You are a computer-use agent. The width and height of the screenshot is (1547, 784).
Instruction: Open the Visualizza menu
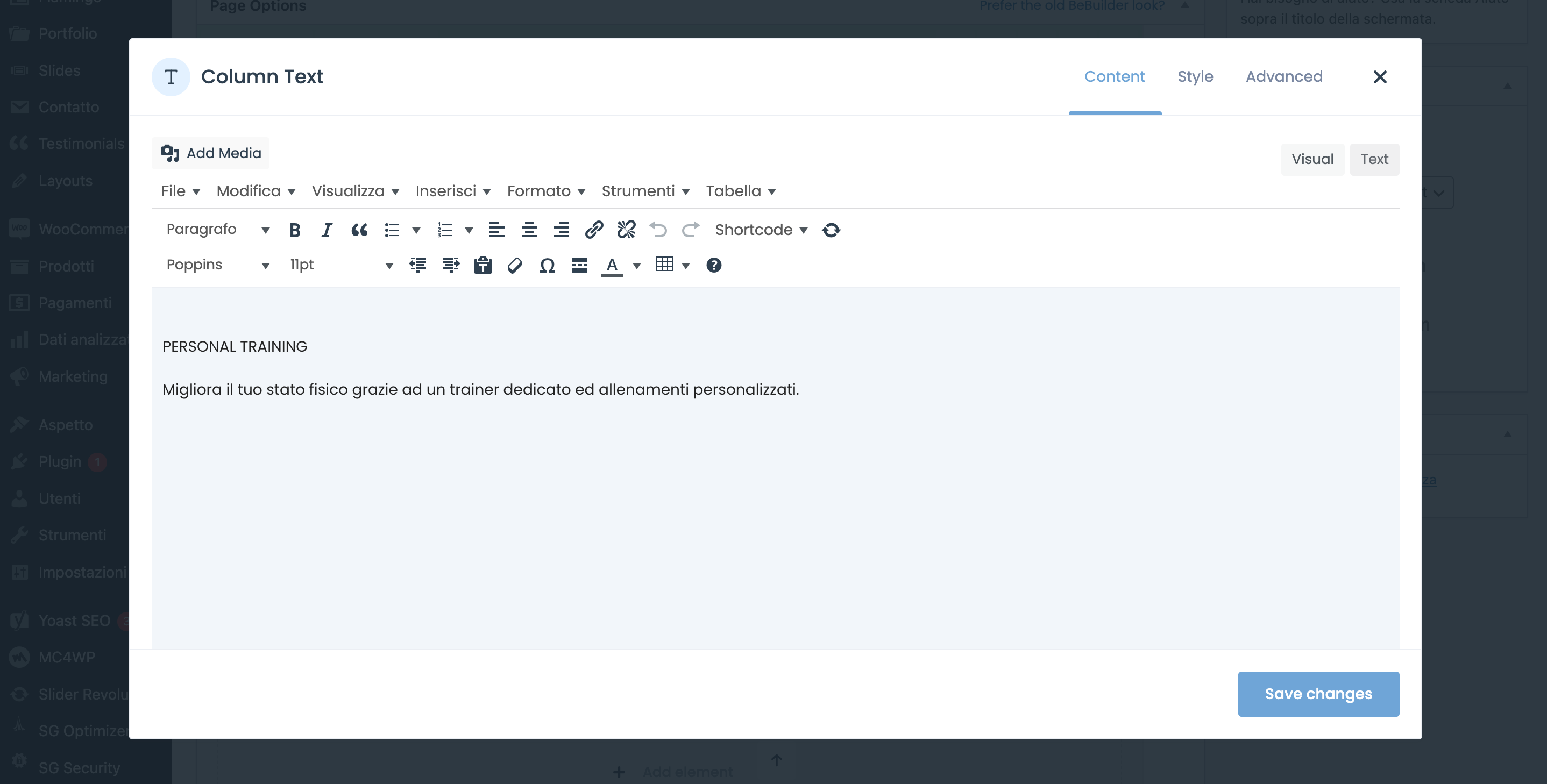[356, 191]
